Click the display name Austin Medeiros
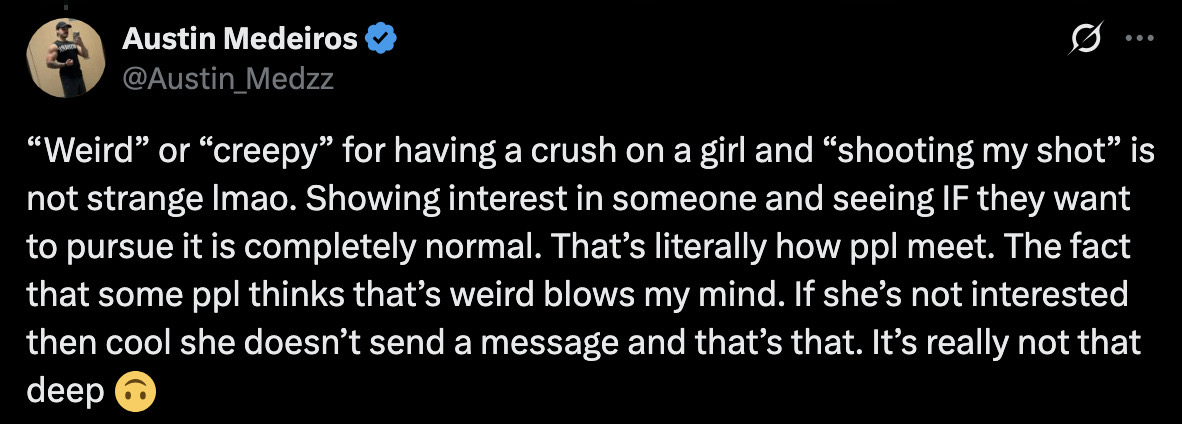 coord(239,40)
